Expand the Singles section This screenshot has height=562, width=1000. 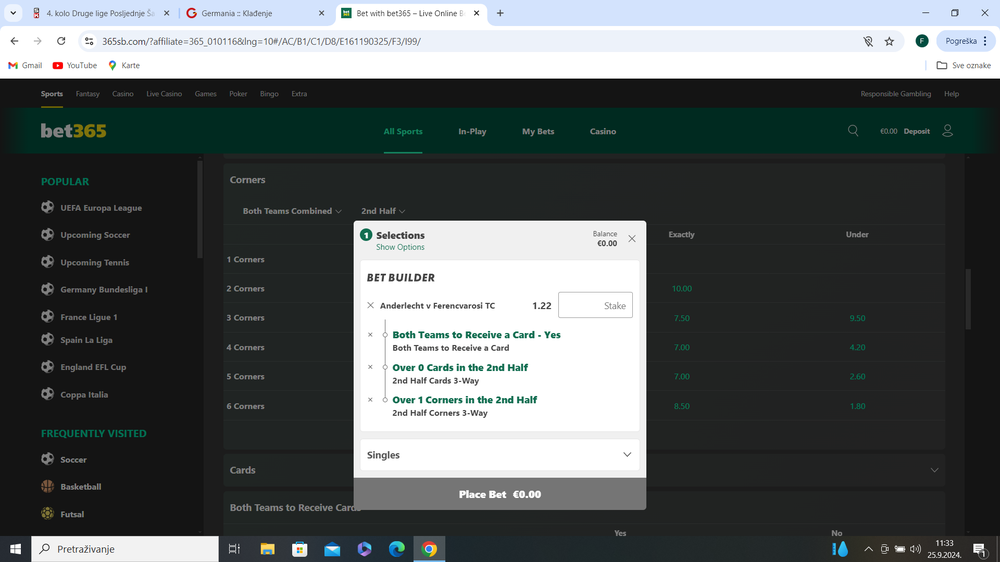(x=499, y=455)
